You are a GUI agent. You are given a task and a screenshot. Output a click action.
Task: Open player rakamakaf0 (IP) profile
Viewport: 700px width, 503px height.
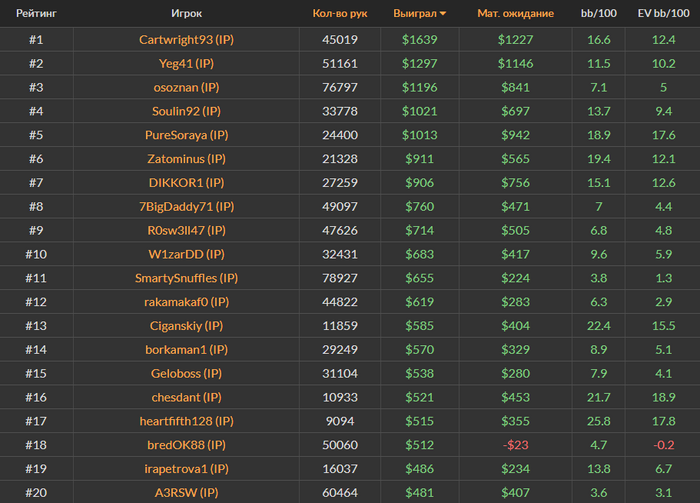(x=187, y=302)
